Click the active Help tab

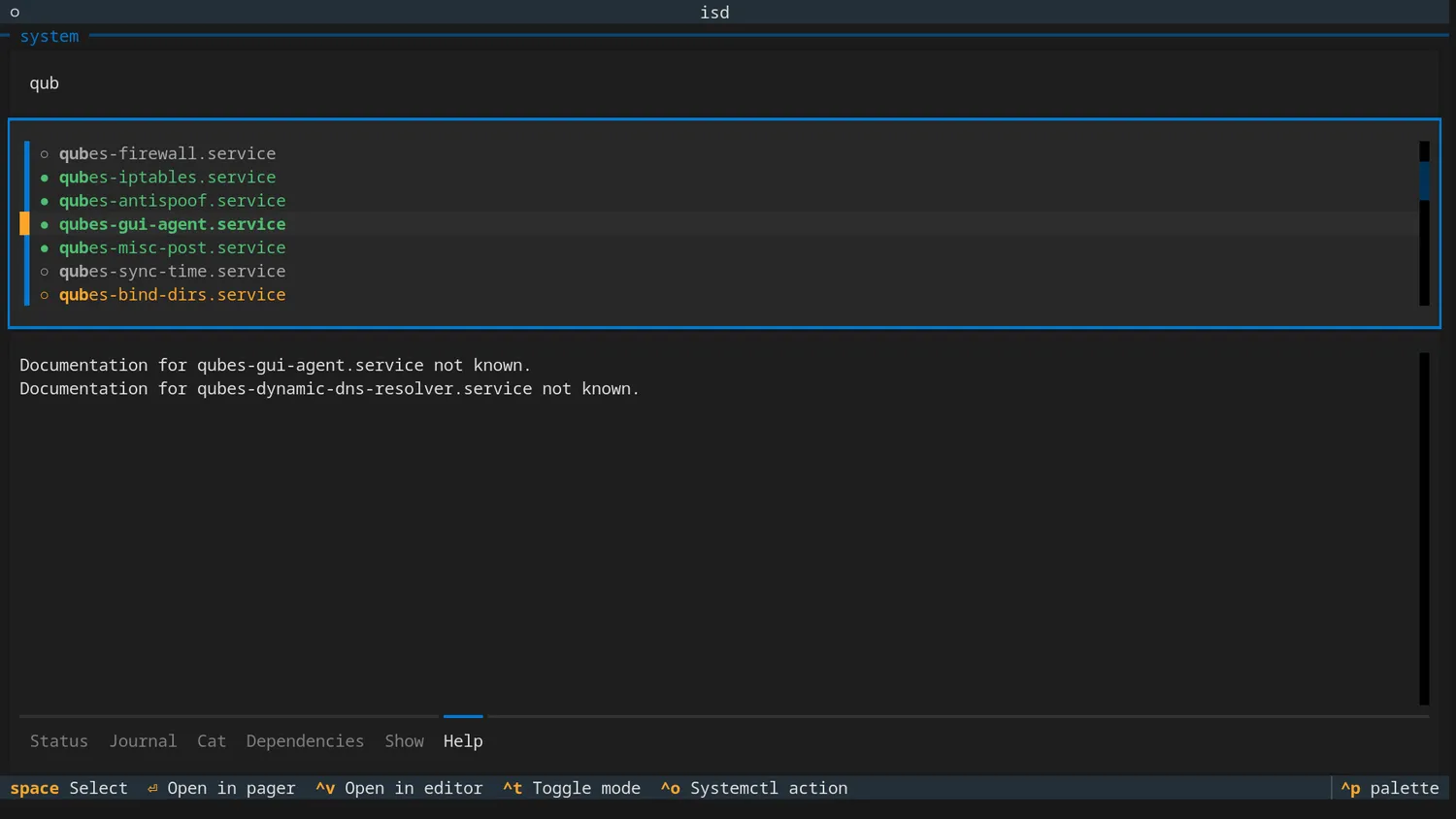tap(463, 741)
